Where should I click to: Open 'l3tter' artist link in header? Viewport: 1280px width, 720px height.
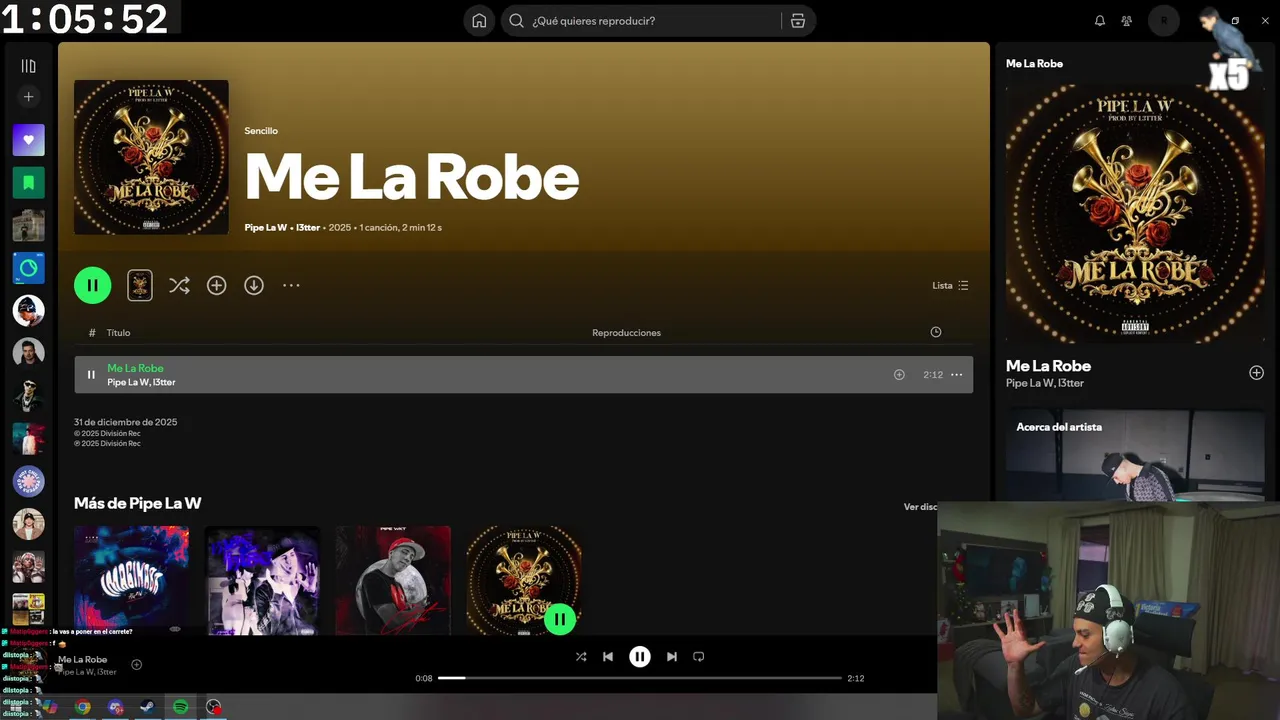tap(308, 228)
